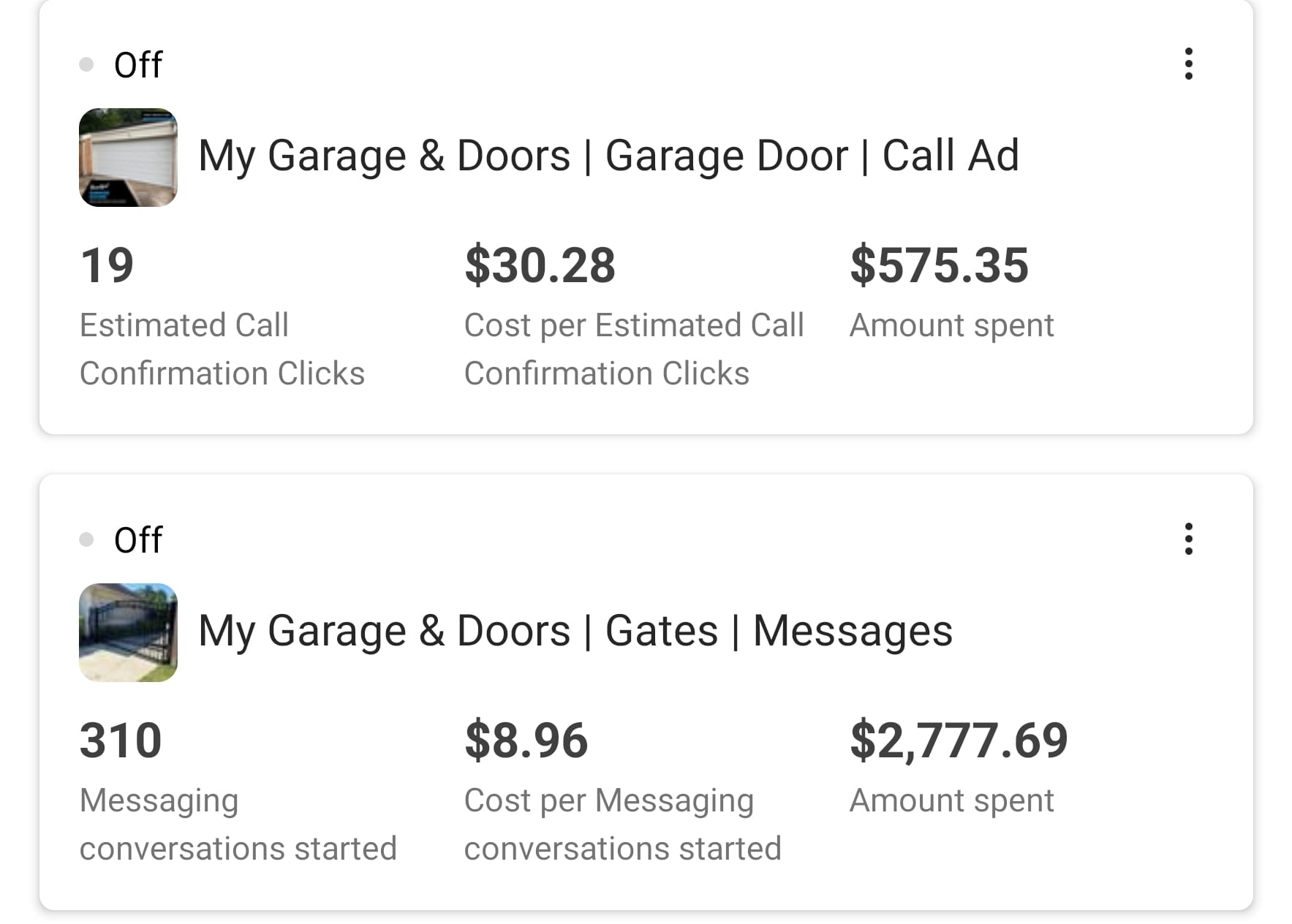Select the $2,777.69 amount spent value
1292x924 pixels.
pyautogui.click(x=959, y=741)
